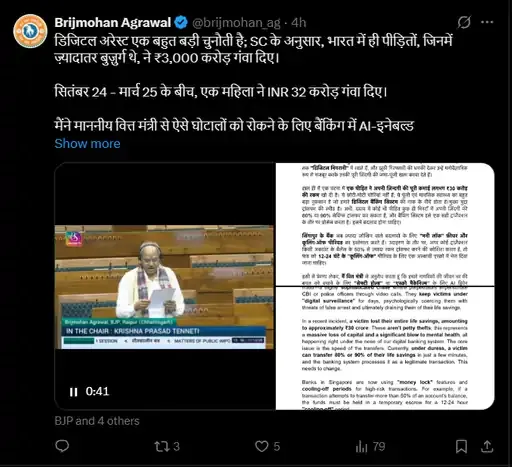Expand tweet text with Show more

click(x=87, y=143)
